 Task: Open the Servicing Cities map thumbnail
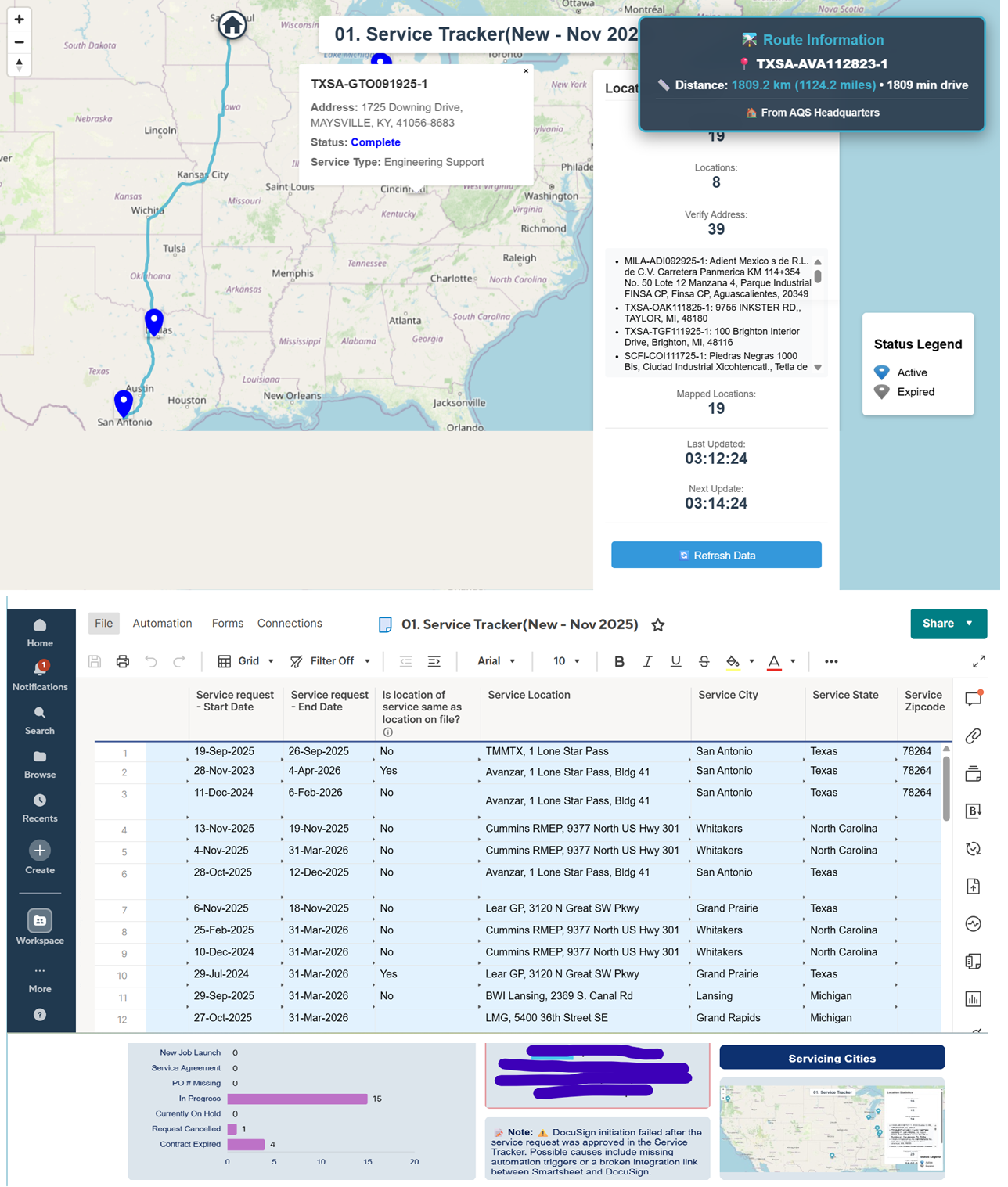(x=832, y=1127)
